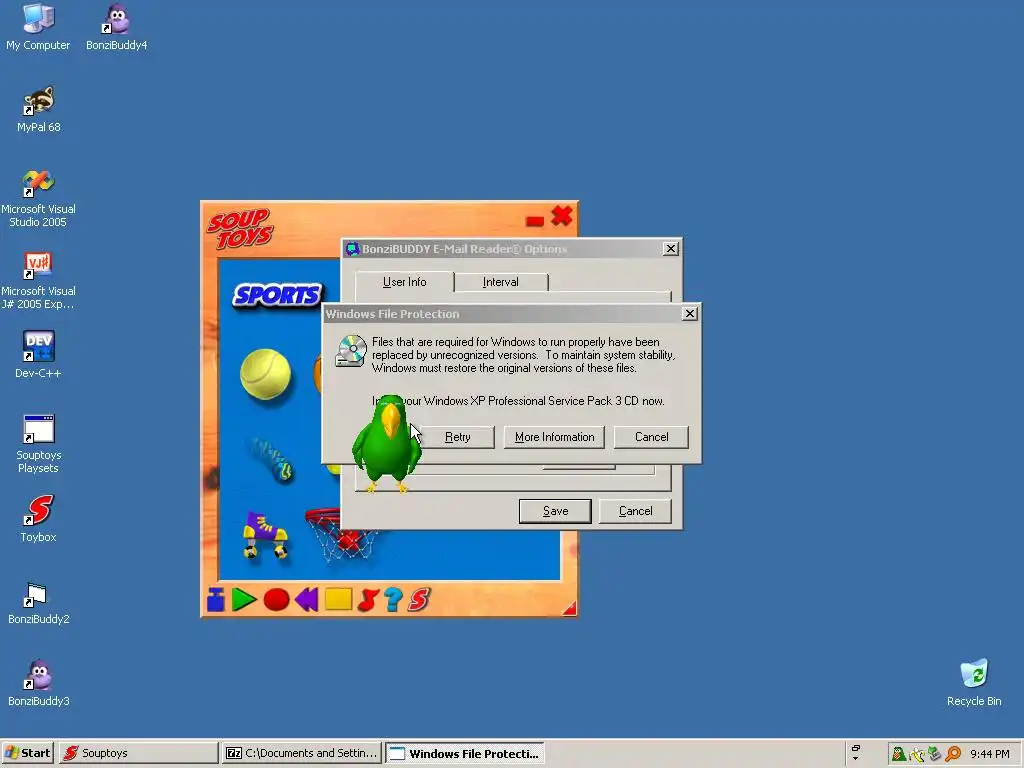Select the MyPal 68 raccoon icon
This screenshot has height=768, width=1024.
point(38,109)
